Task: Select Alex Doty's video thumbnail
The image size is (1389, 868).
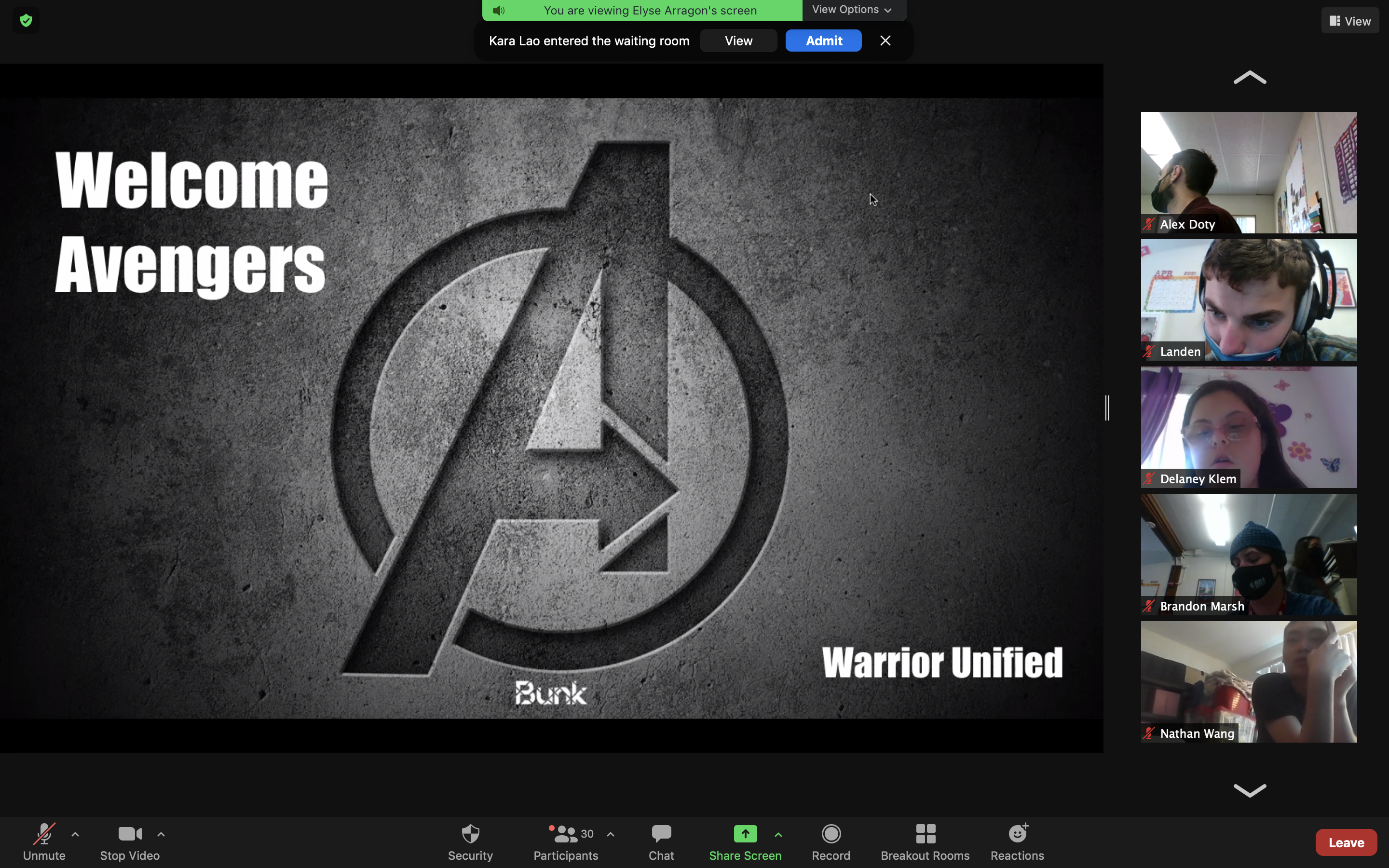Action: point(1249,172)
